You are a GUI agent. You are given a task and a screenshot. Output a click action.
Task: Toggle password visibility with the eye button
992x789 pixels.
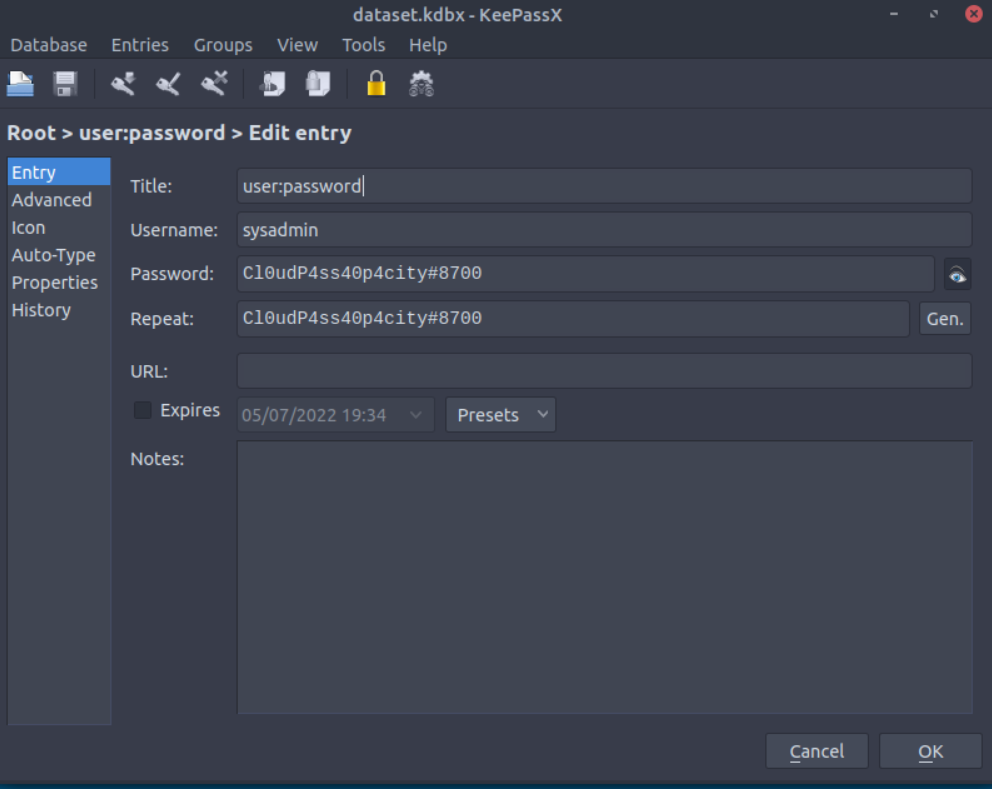pos(957,274)
